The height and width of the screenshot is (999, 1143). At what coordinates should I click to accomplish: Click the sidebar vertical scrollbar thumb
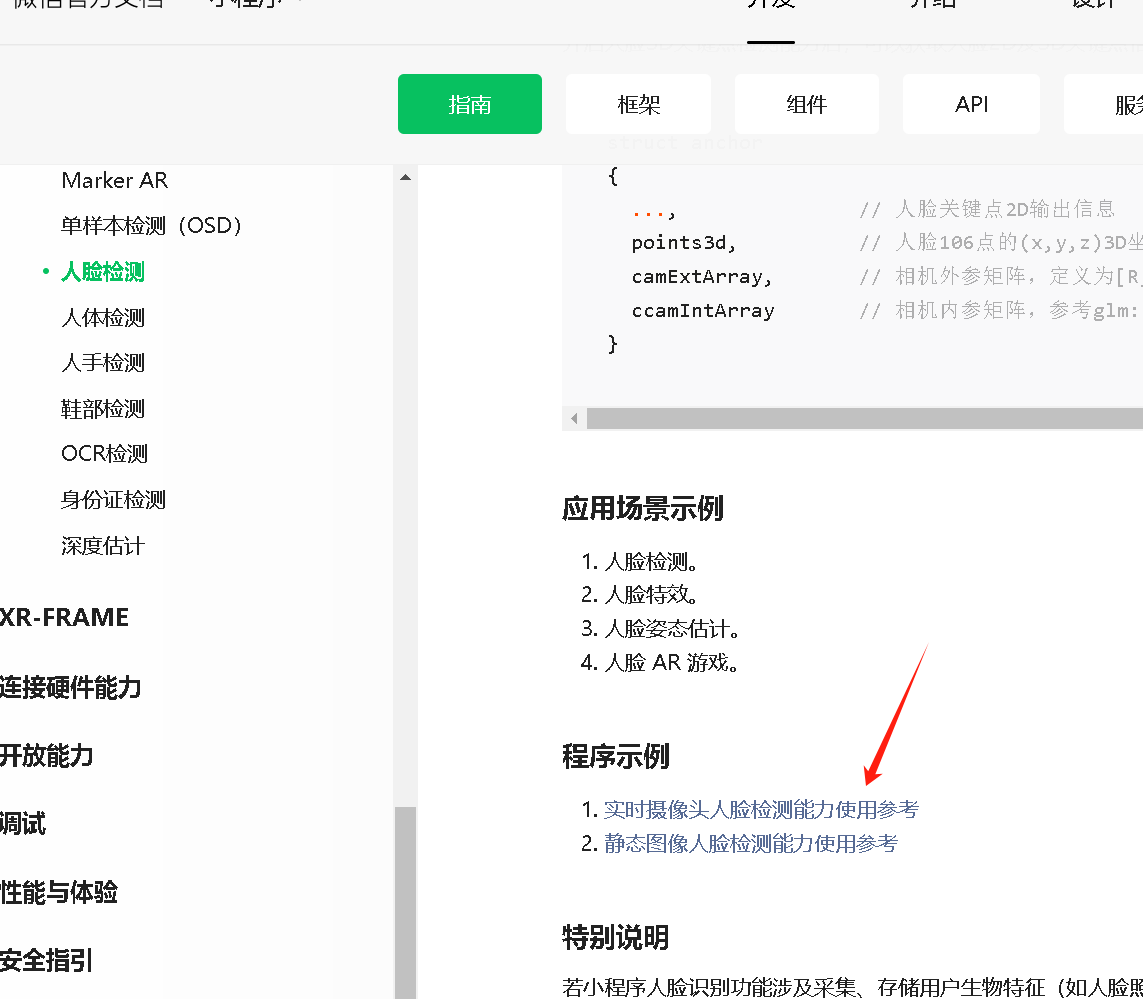point(405,903)
